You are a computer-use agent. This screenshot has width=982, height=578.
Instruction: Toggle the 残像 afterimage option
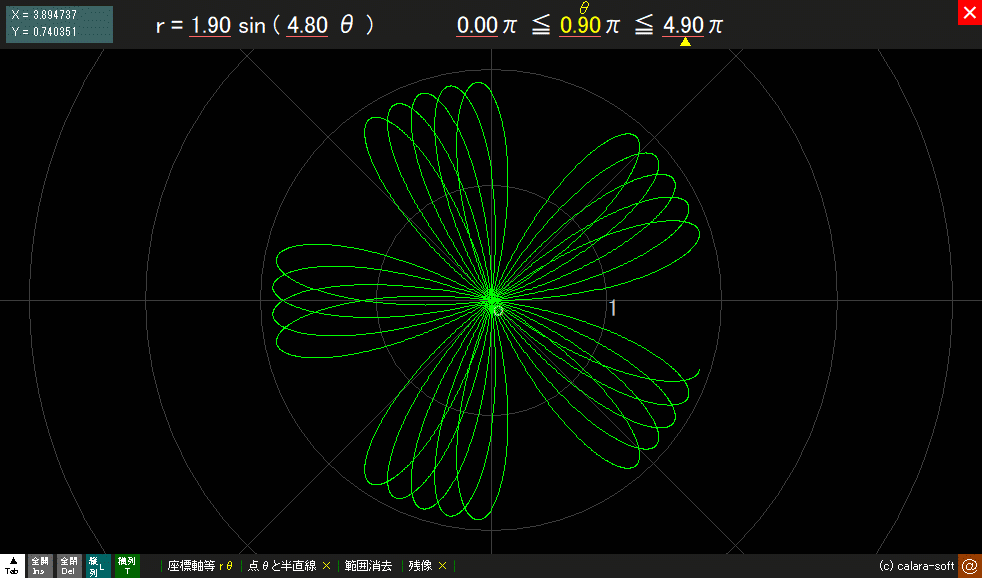pyautogui.click(x=428, y=566)
